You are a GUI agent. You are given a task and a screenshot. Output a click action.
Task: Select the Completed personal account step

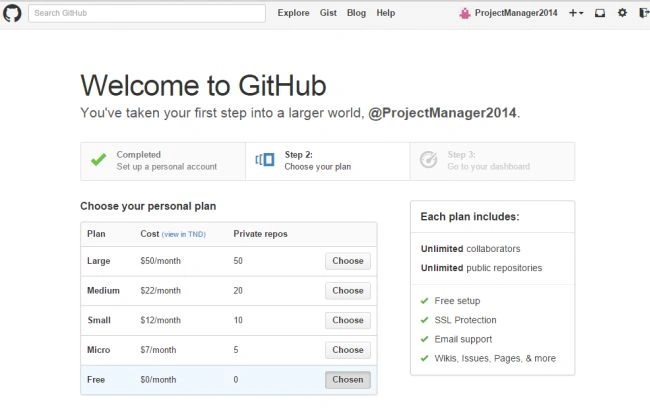(163, 161)
